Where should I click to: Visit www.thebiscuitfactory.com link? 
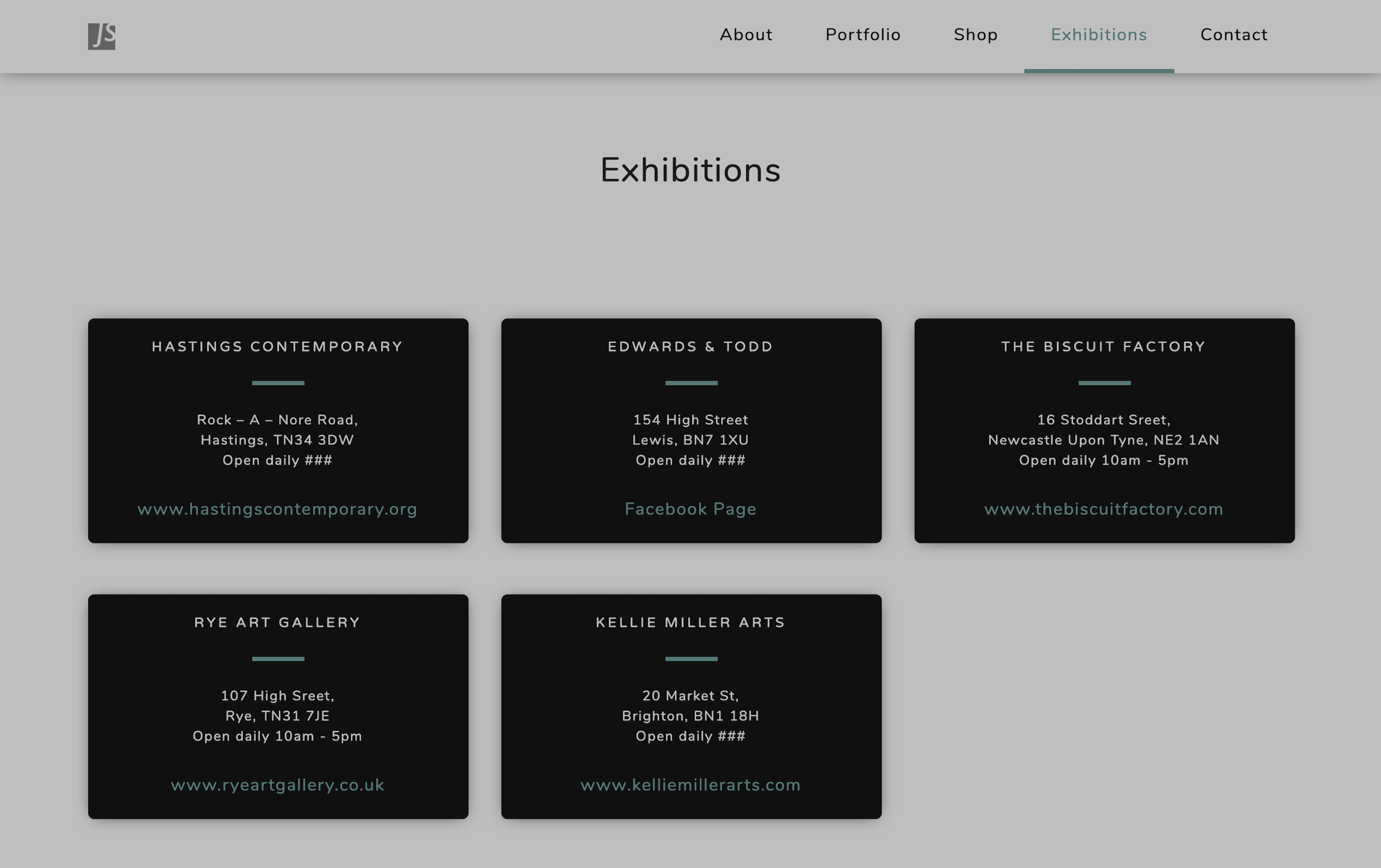point(1104,509)
